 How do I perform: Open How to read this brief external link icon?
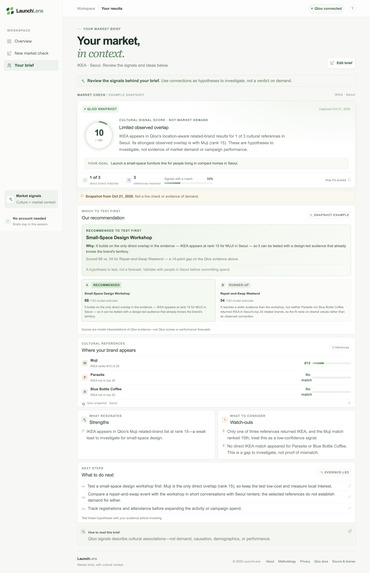350,531
